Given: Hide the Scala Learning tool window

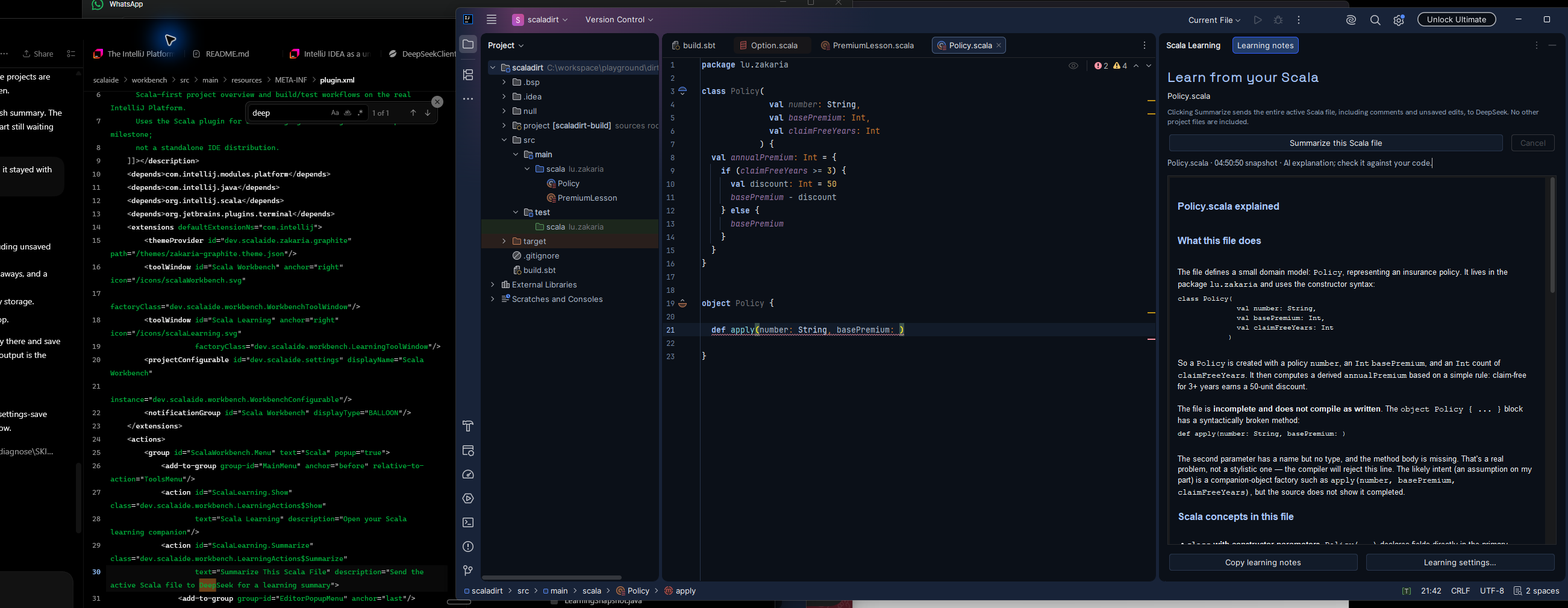Looking at the screenshot, I should coord(1552,45).
